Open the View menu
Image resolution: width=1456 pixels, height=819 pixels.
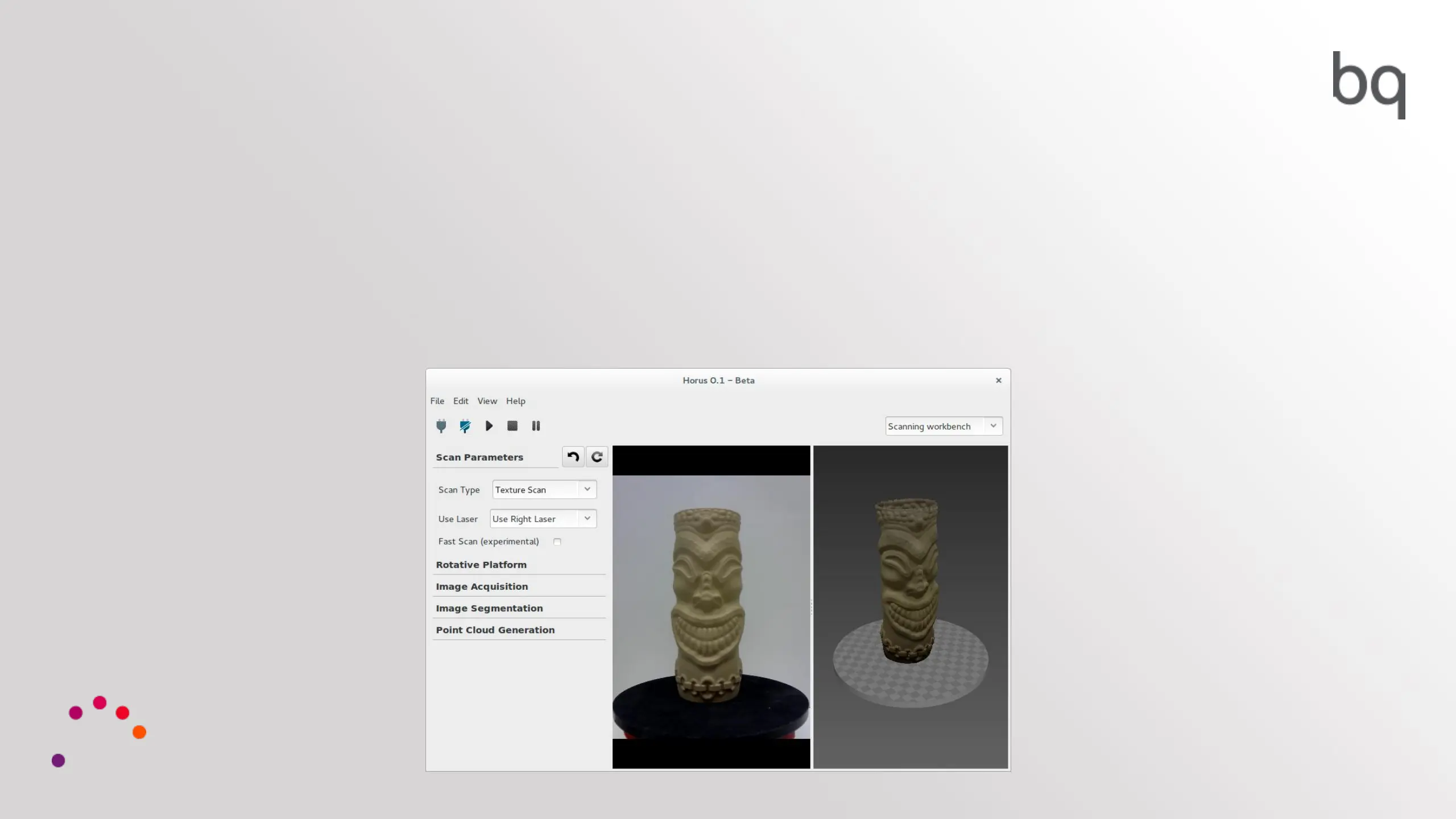point(487,401)
